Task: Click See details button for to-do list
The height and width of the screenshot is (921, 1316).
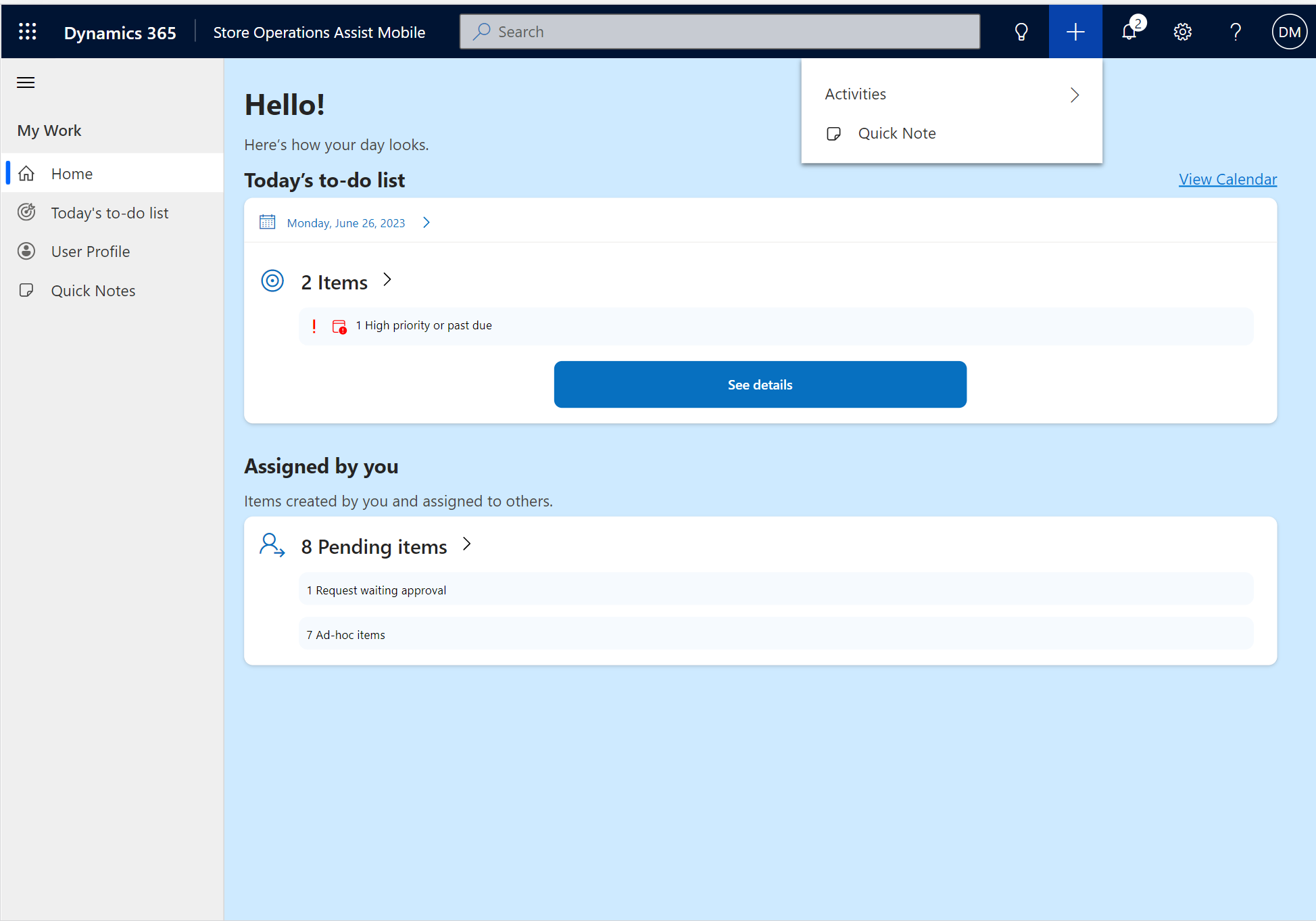Action: (760, 384)
